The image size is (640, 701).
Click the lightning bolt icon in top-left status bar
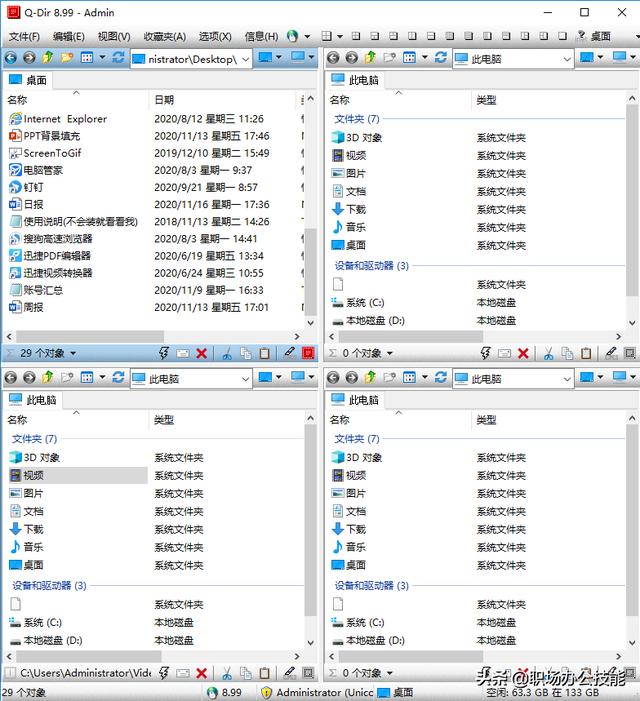tap(164, 353)
